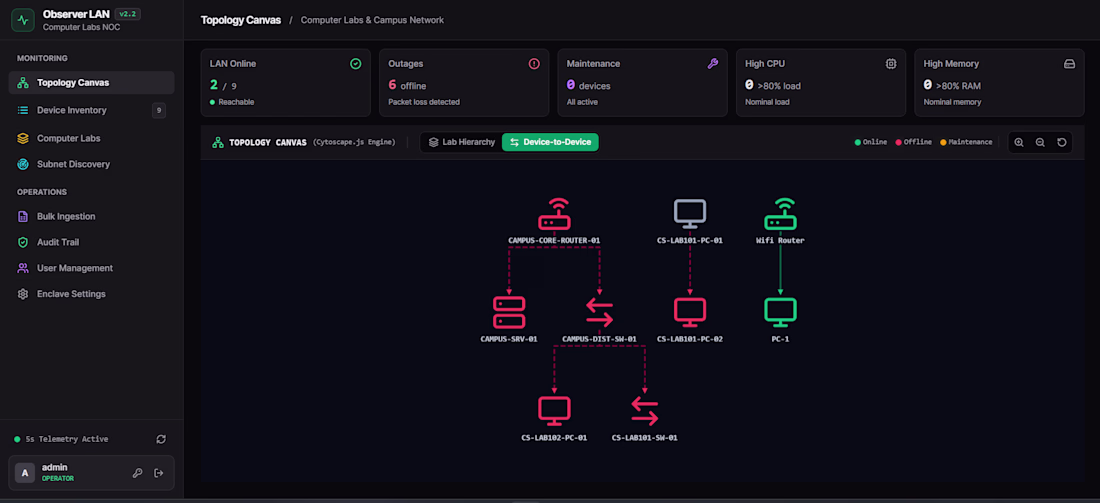The image size is (1100, 503).
Task: Click the Packet loss detected text
Action: click(424, 102)
